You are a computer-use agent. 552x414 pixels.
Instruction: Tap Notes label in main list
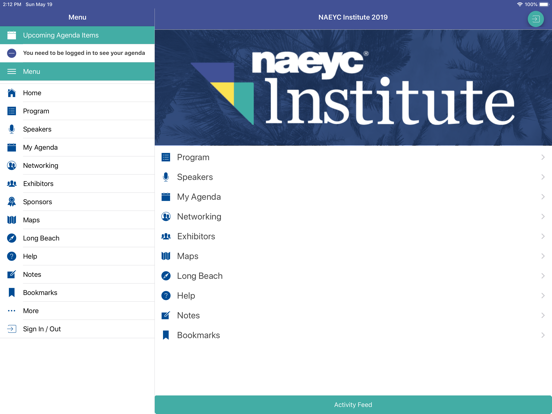(x=188, y=315)
